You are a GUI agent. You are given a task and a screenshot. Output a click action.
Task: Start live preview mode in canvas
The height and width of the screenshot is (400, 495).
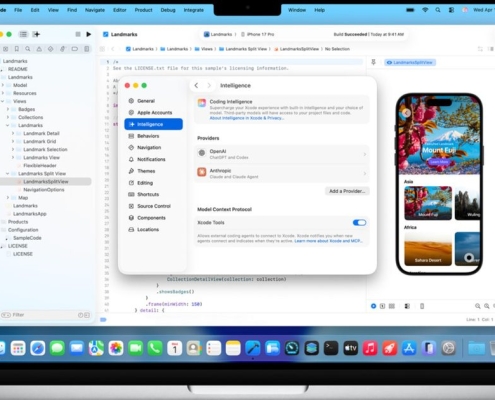click(373, 306)
